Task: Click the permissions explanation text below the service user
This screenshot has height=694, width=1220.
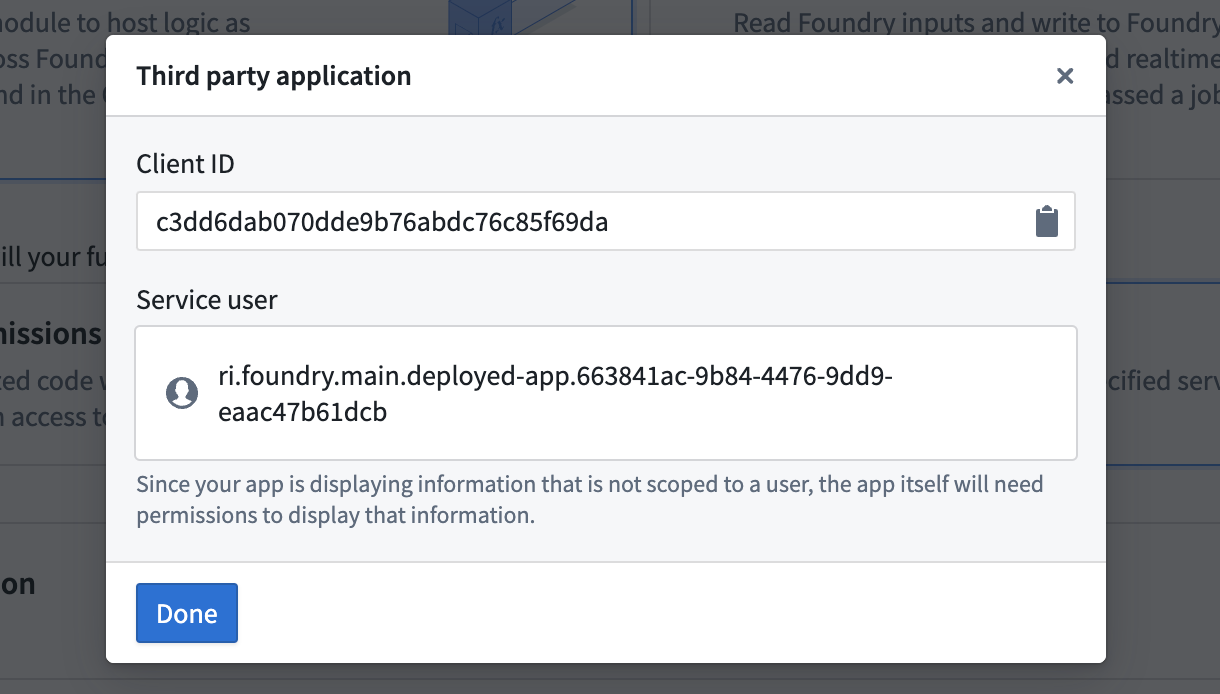Action: click(x=589, y=499)
